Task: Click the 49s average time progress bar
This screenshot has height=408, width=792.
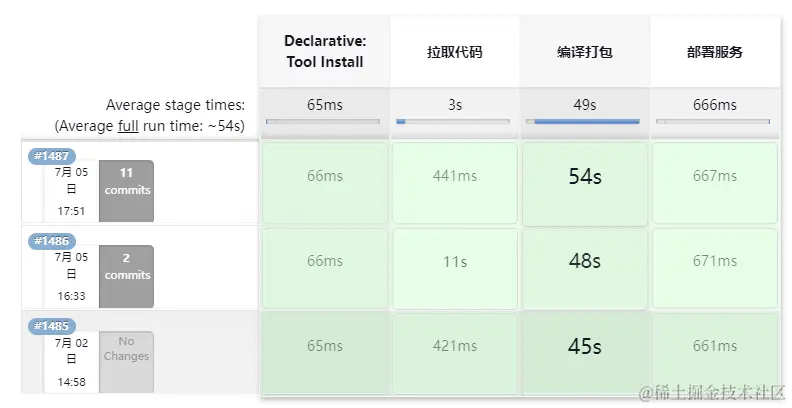Action: pyautogui.click(x=586, y=121)
